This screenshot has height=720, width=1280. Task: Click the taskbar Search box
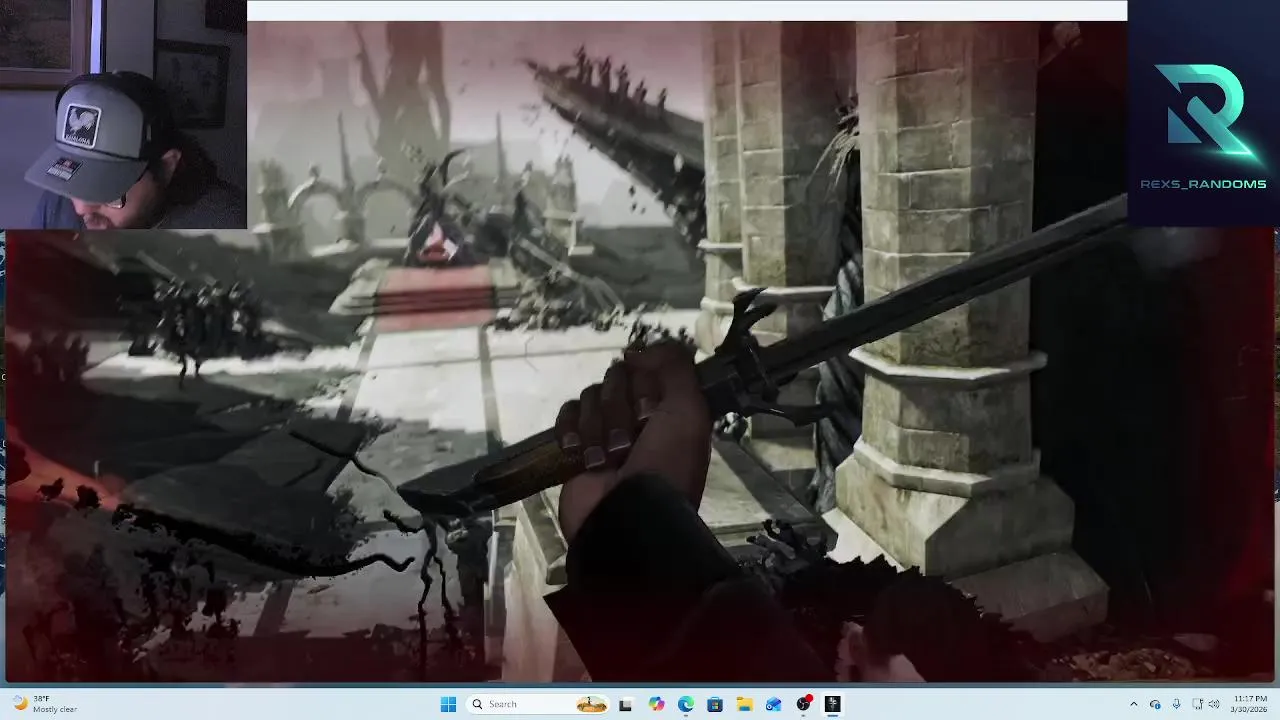(x=539, y=704)
